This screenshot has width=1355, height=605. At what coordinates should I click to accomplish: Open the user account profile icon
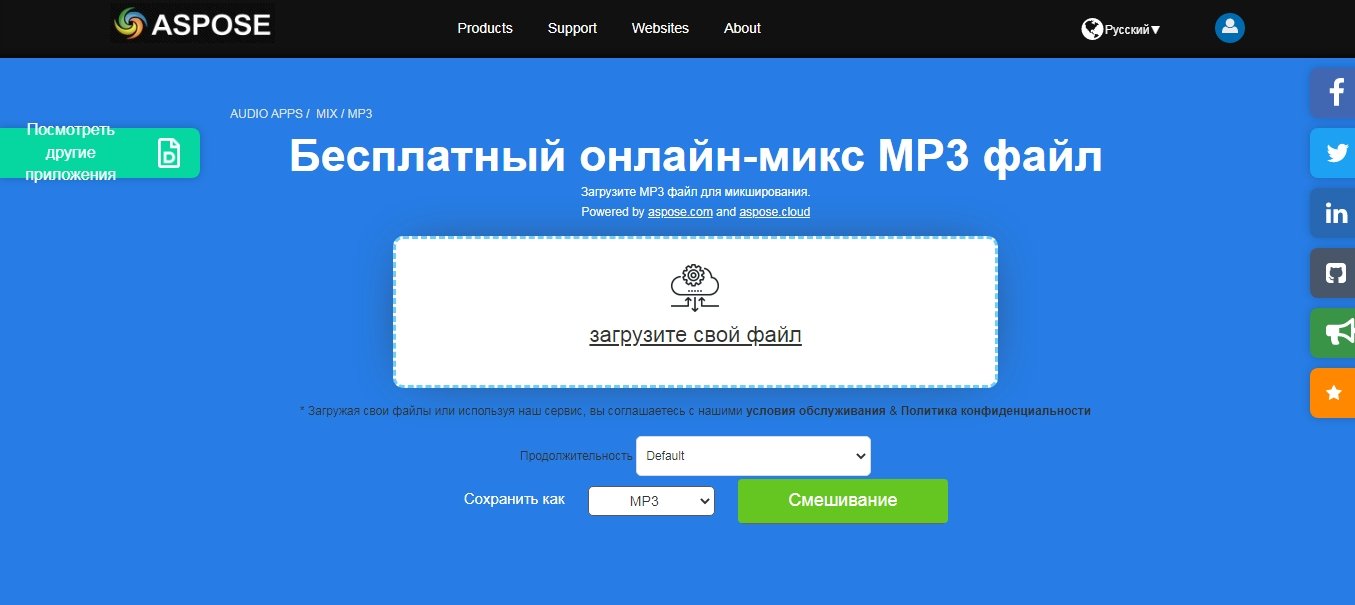1229,28
